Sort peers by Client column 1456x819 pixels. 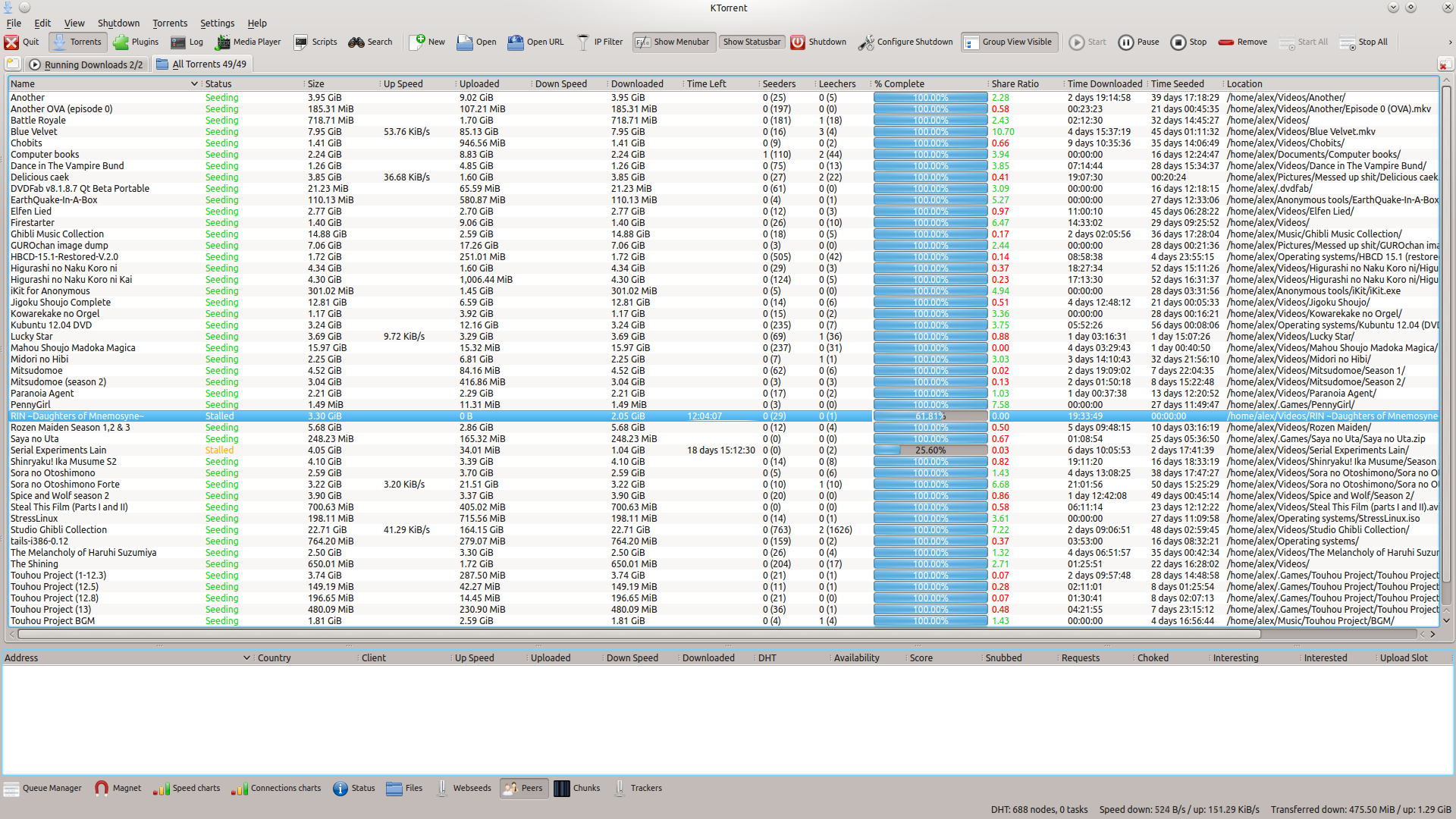(x=404, y=658)
